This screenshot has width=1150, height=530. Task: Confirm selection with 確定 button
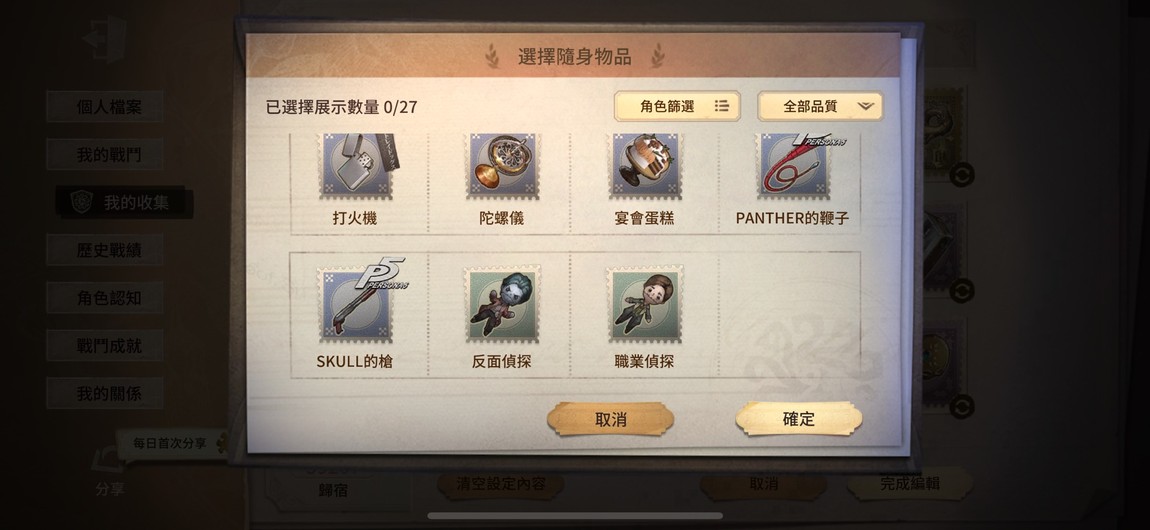coord(799,419)
